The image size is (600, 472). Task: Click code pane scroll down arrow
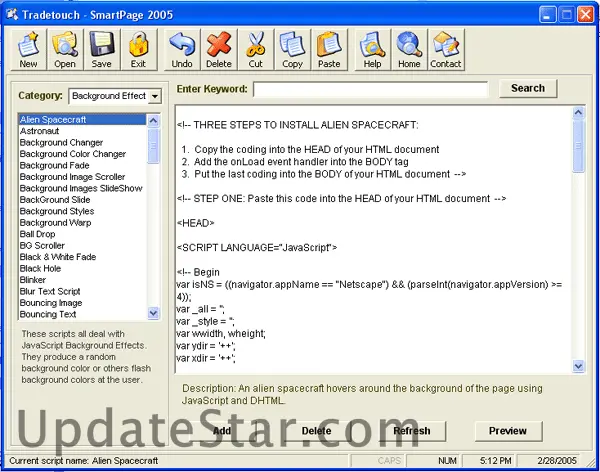578,366
